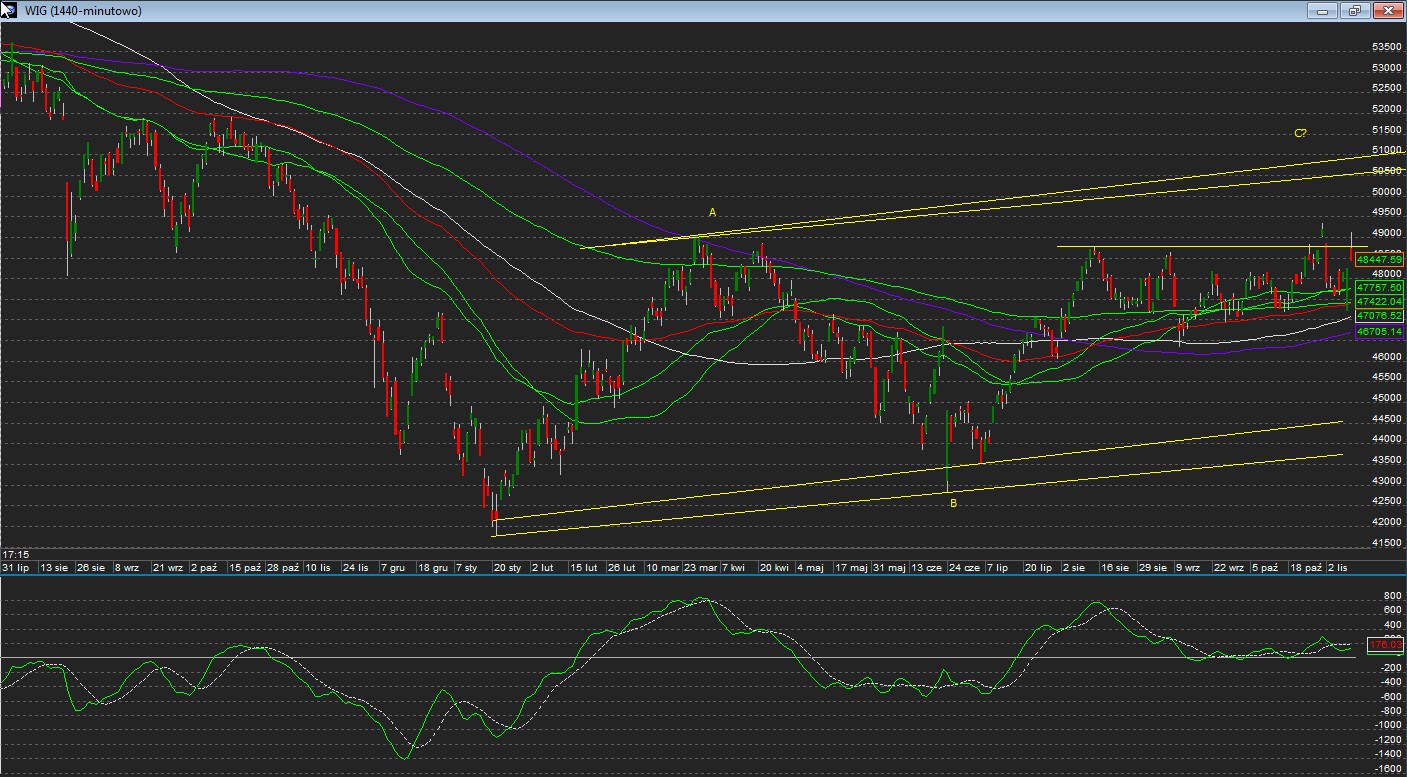Image resolution: width=1407 pixels, height=777 pixels.
Task: Select the wave label A annotation
Action: 713,212
